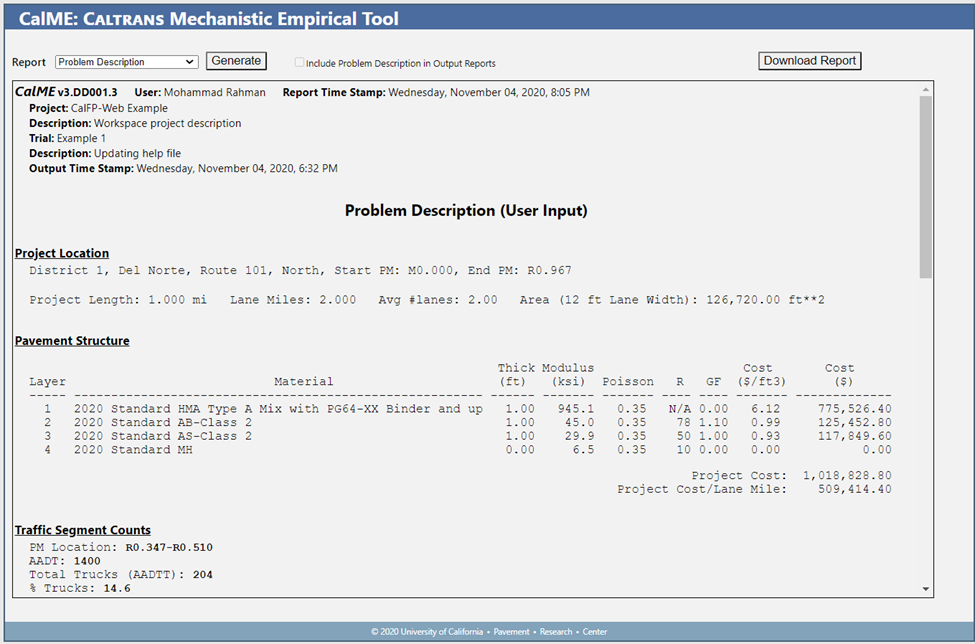Open the Report type dropdown
Screen dimensions: 975x644
pyautogui.click(x=127, y=62)
